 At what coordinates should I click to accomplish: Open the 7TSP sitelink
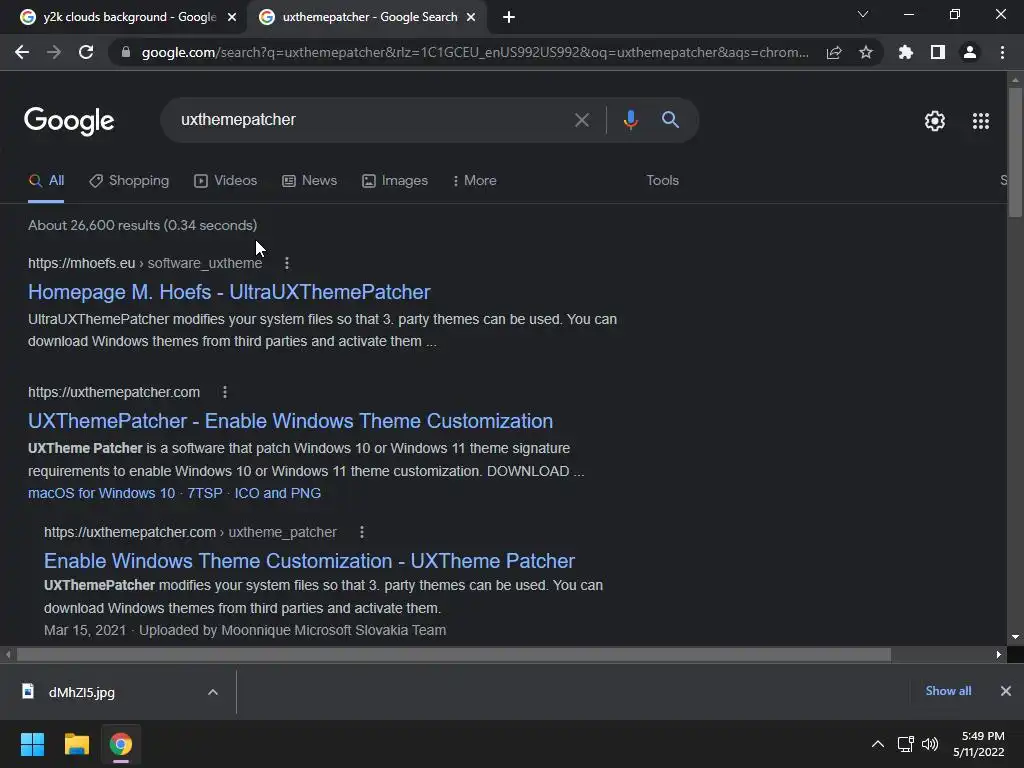tap(205, 493)
